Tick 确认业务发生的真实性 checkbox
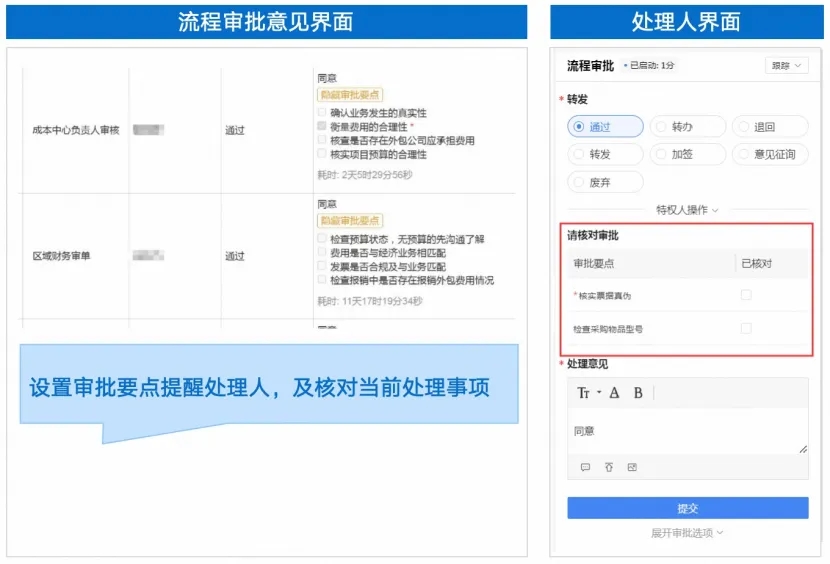The width and height of the screenshot is (830, 564). [x=322, y=113]
